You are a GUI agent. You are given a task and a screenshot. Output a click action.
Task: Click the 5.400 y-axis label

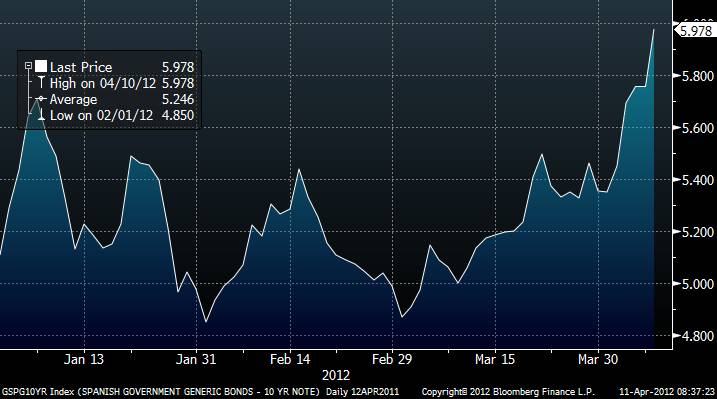(697, 180)
